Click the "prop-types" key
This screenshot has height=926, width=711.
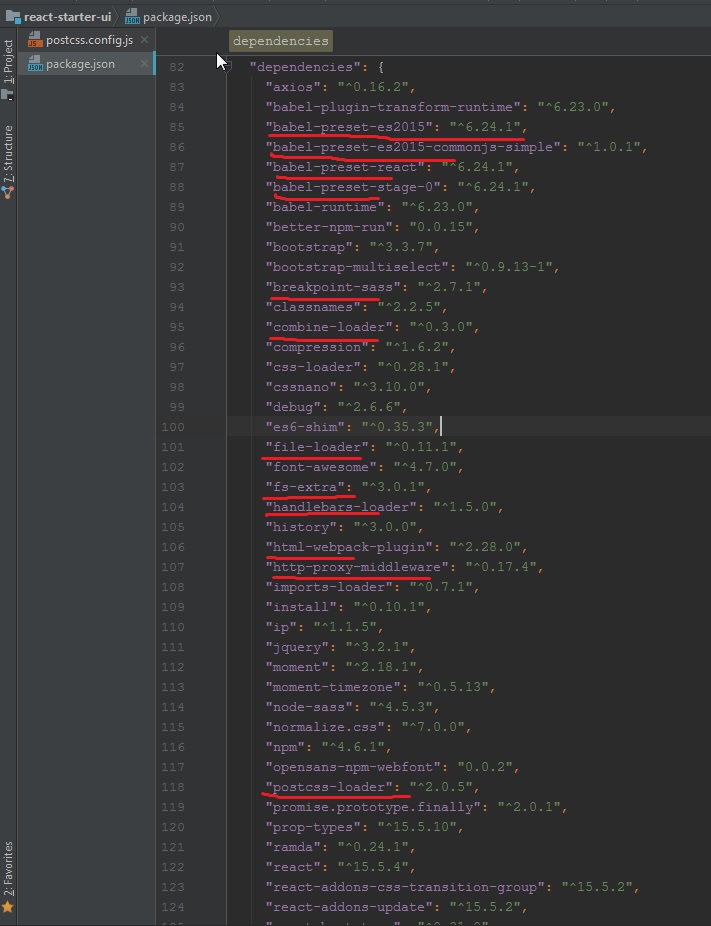[x=314, y=827]
